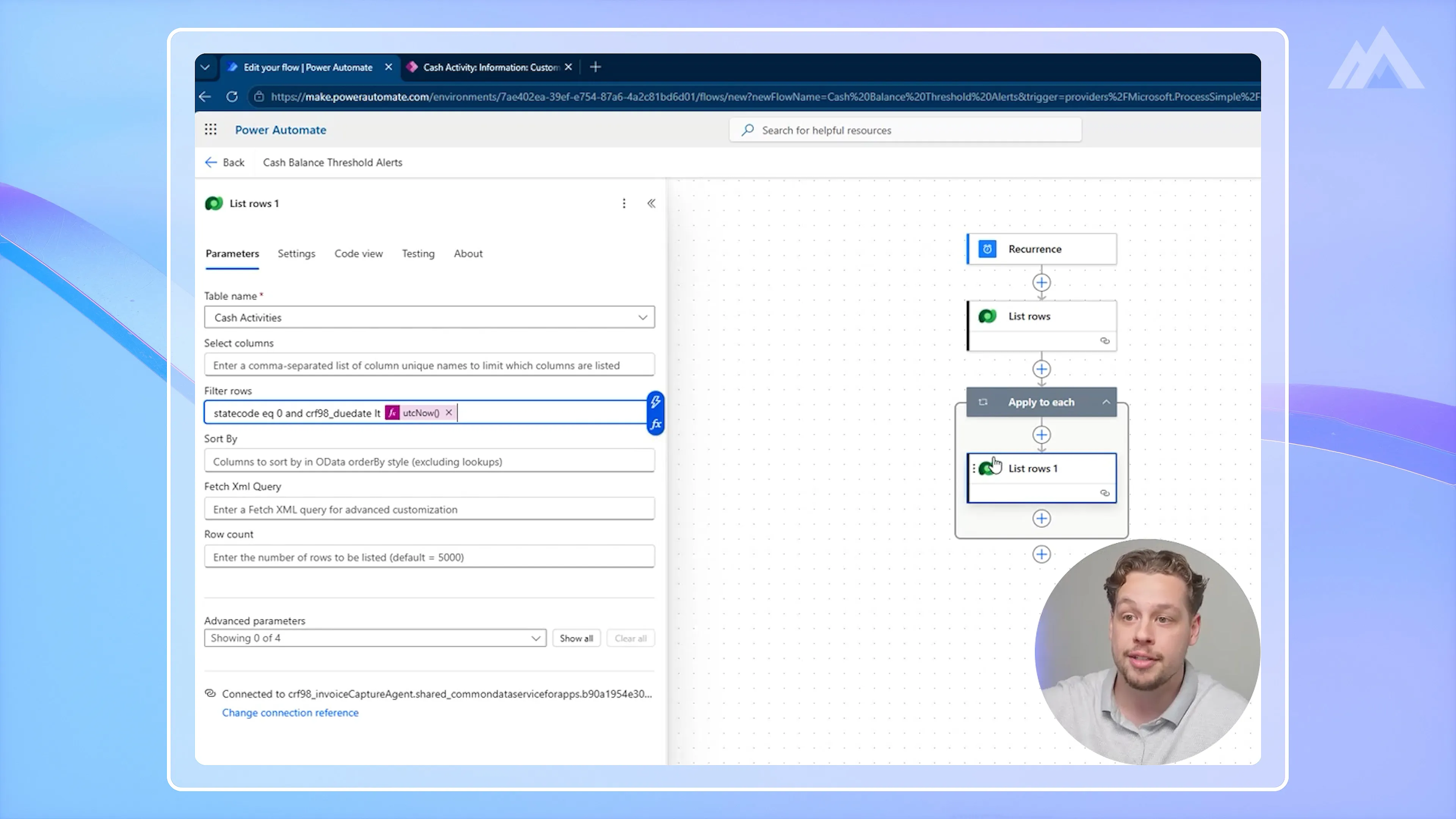Click the Show all button
This screenshot has width=1456, height=819.
click(x=576, y=638)
